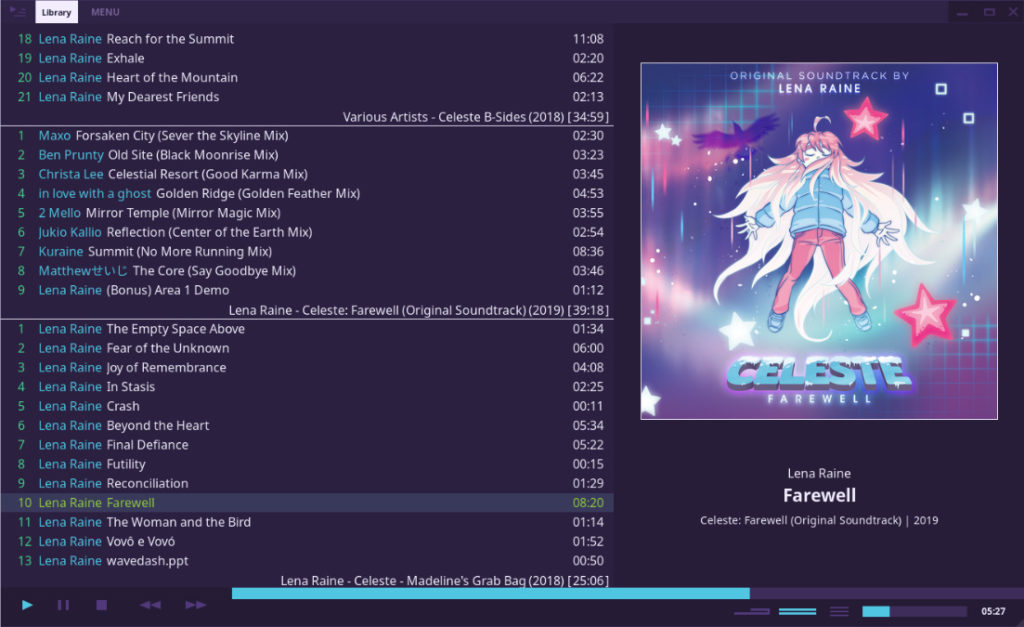
Task: Select track Heart of the Mountain
Action: 307,78
